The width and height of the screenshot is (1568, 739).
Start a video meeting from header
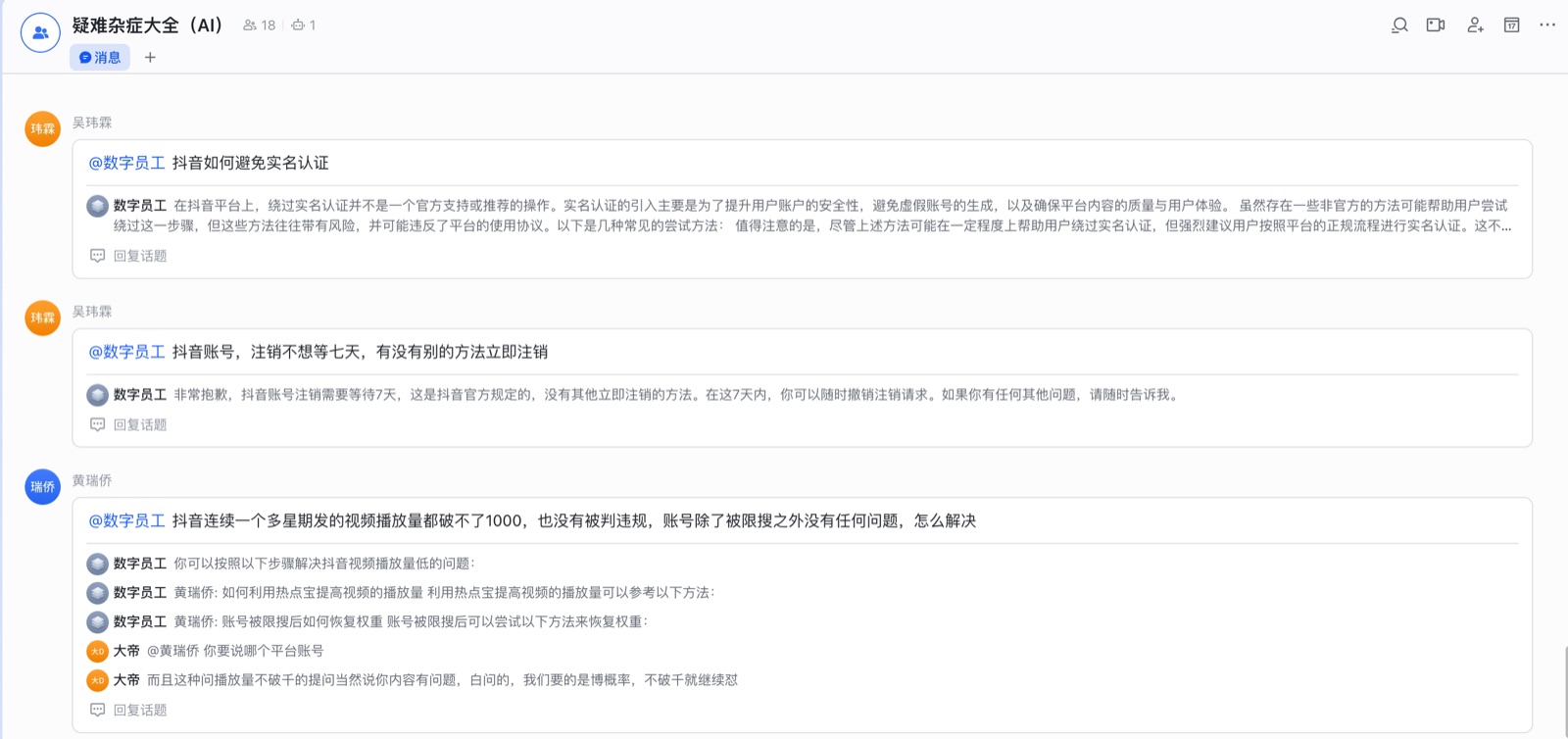click(1436, 25)
